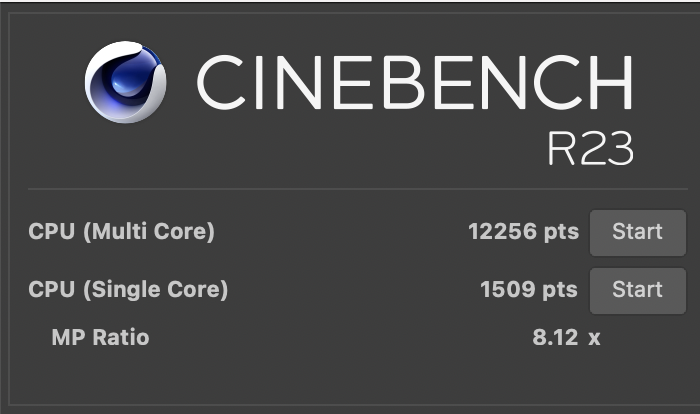
Task: Click the MP Ratio label
Action: (x=100, y=337)
